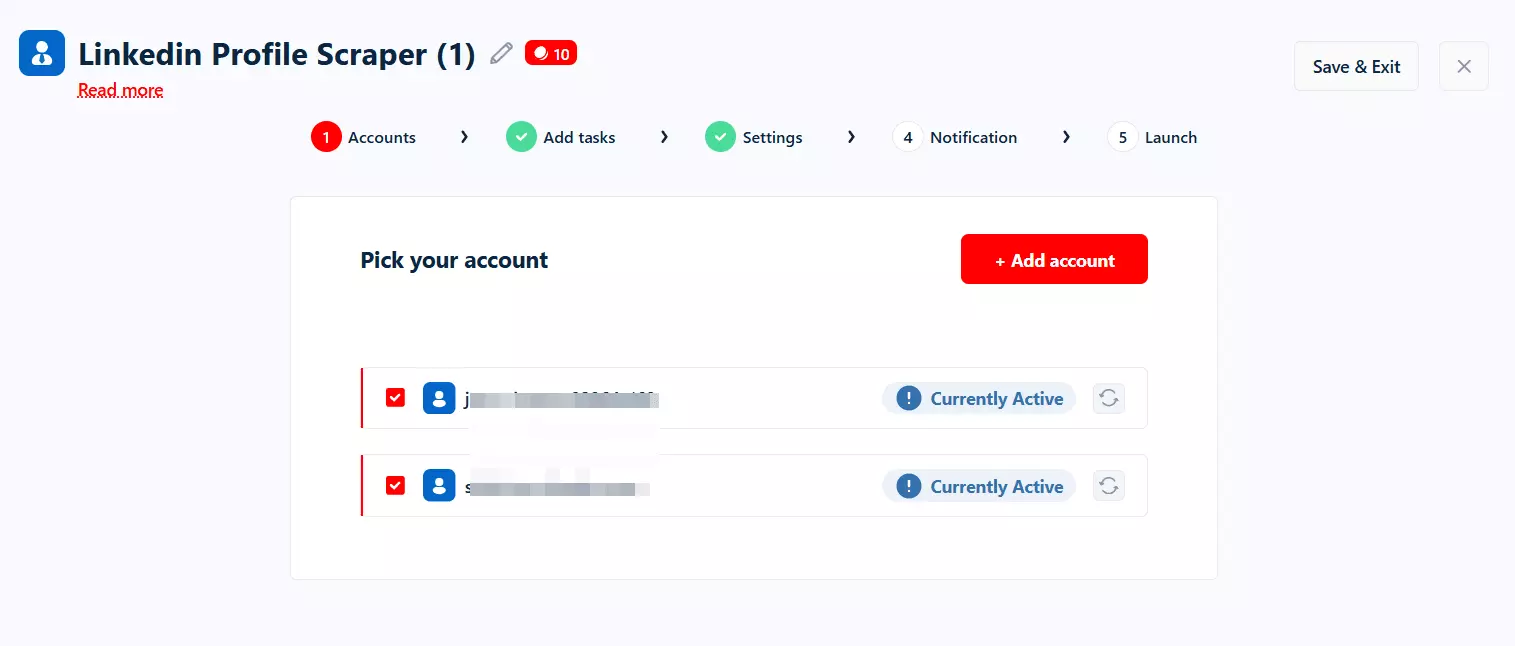Image resolution: width=1515 pixels, height=646 pixels.
Task: Go to the Accounts step
Action: [364, 137]
